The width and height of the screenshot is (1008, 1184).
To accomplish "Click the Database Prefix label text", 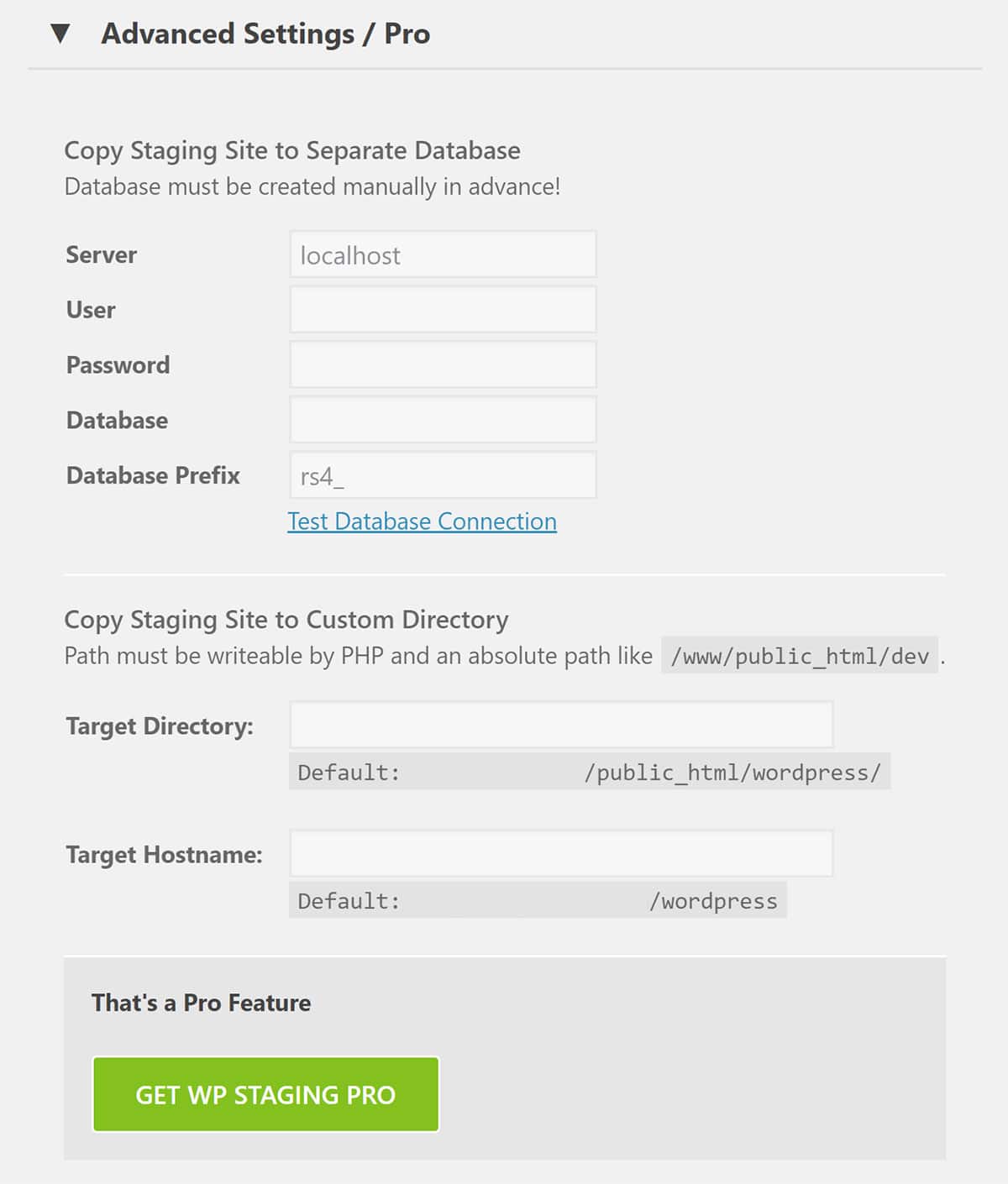I will click(153, 475).
